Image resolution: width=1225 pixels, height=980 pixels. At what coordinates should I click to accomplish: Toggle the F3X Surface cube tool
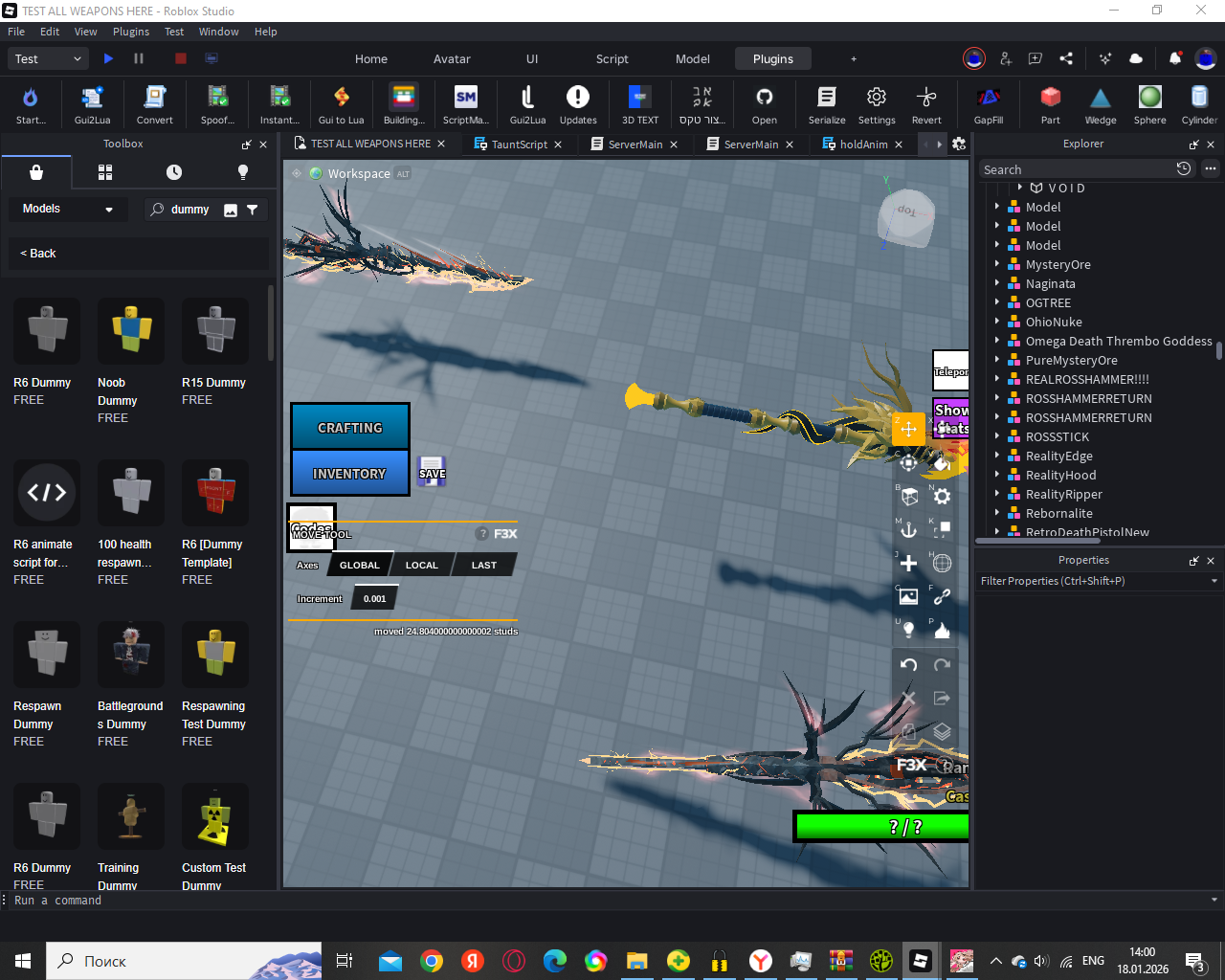click(x=908, y=496)
